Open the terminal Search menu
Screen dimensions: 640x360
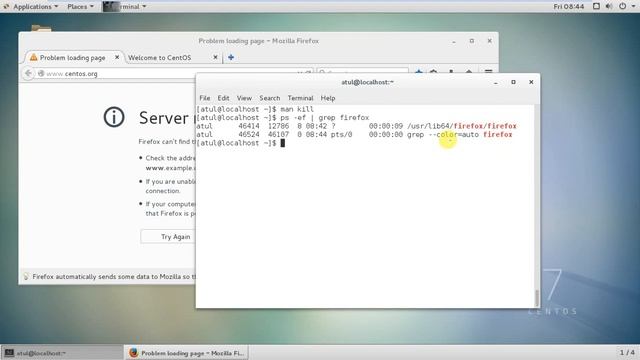[270, 98]
